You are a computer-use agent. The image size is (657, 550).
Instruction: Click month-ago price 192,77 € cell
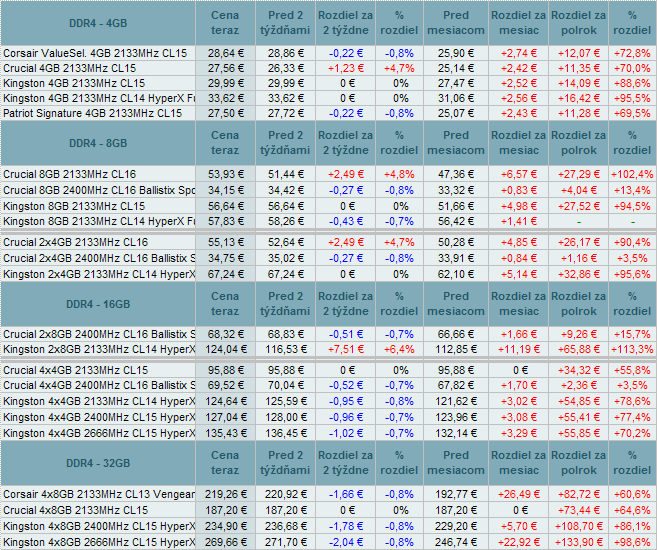[456, 494]
